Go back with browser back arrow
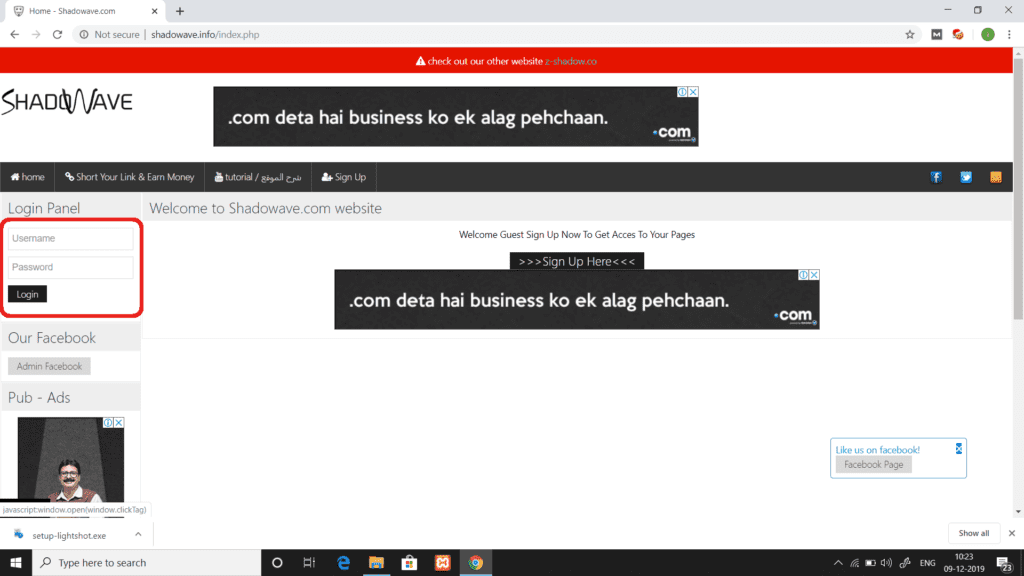1024x576 pixels. tap(14, 35)
